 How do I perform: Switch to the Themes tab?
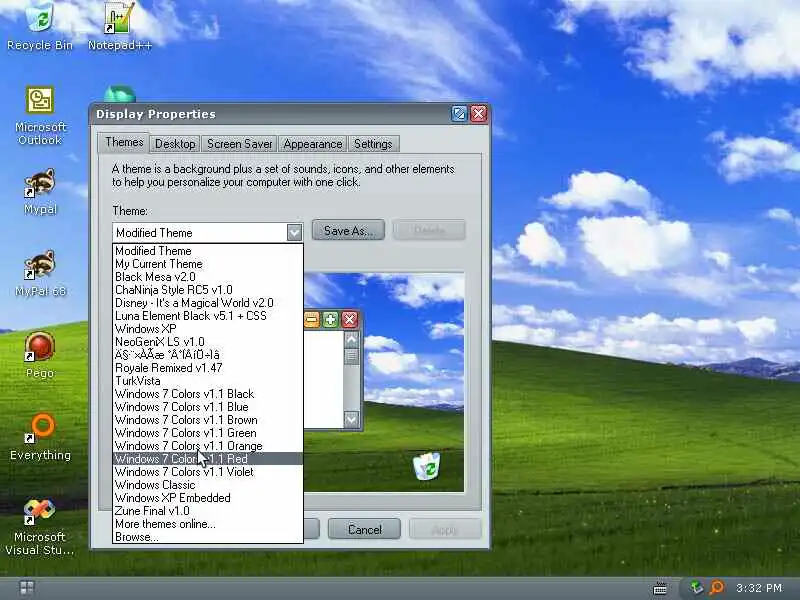click(x=124, y=142)
